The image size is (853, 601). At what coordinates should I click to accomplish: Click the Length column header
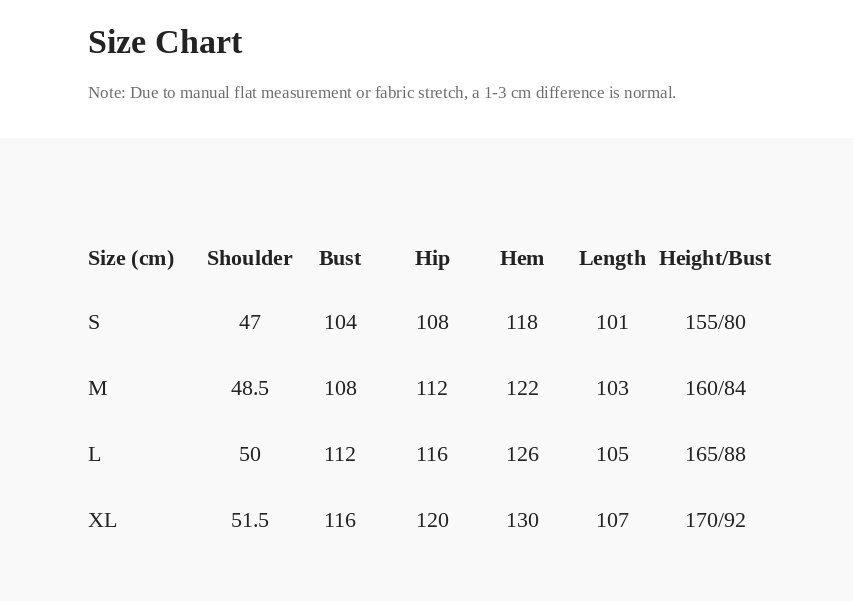613,258
